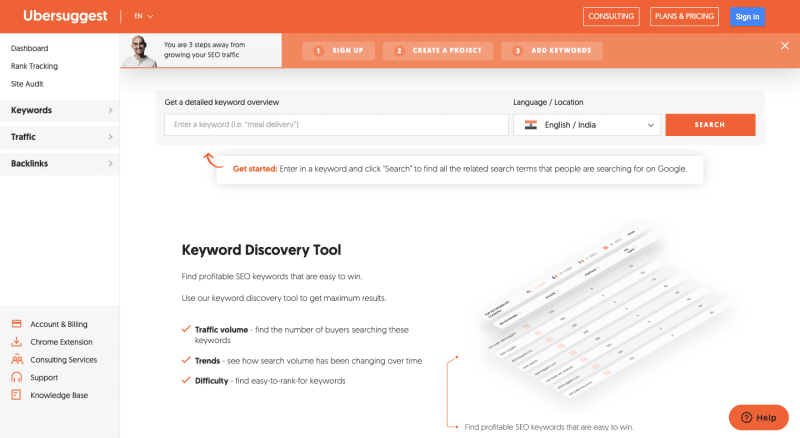
Task: Click the Account & Billing card icon
Action: click(16, 324)
